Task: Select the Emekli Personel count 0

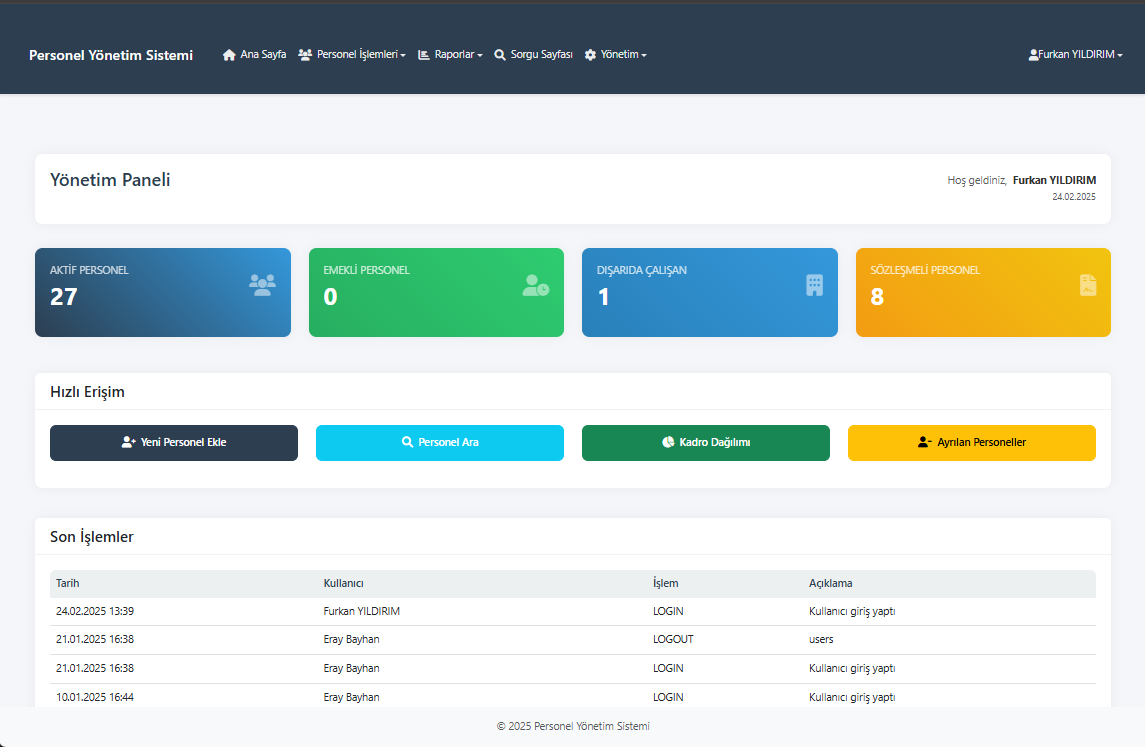Action: [330, 296]
